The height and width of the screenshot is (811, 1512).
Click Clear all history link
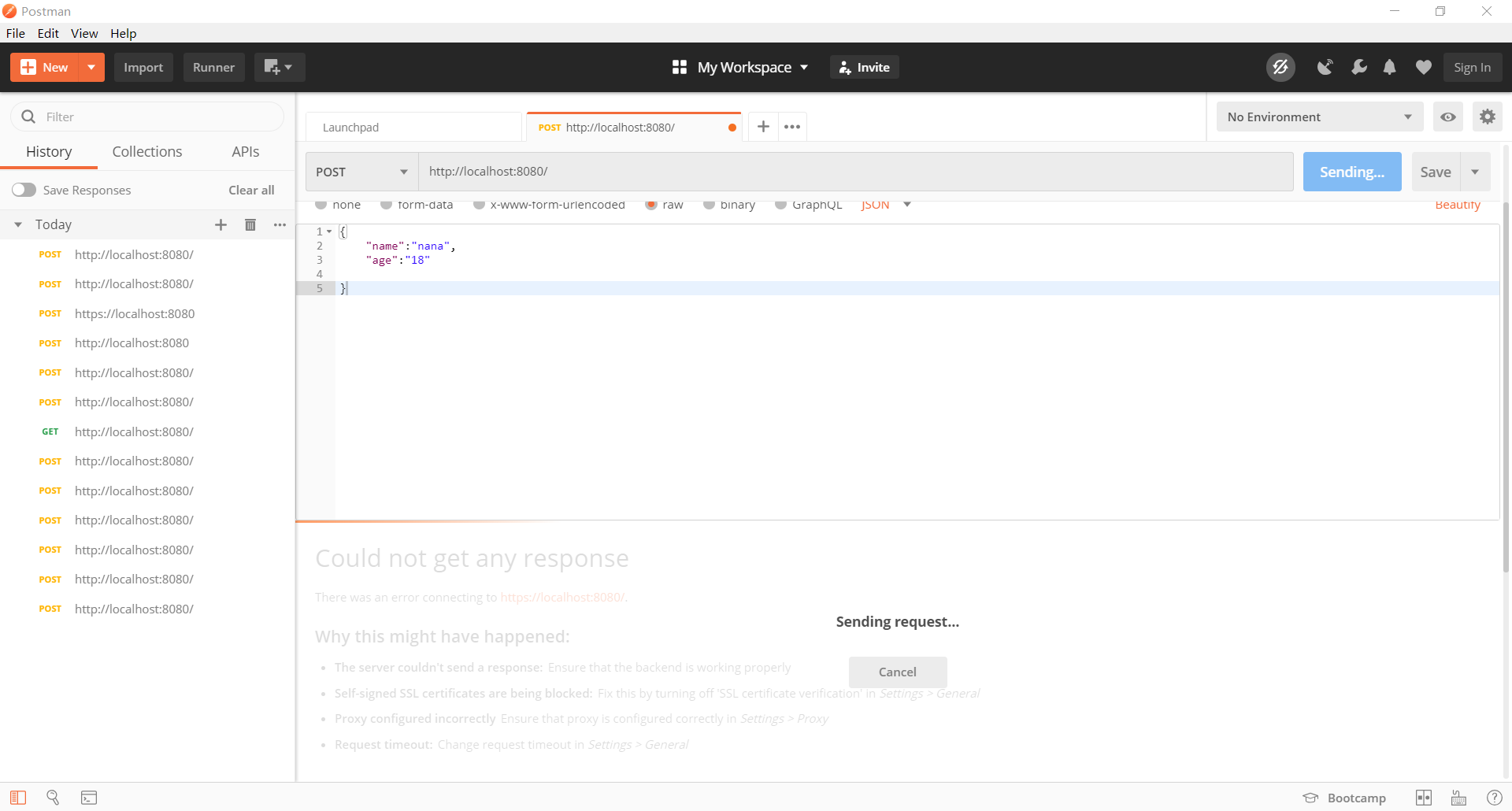pos(251,190)
